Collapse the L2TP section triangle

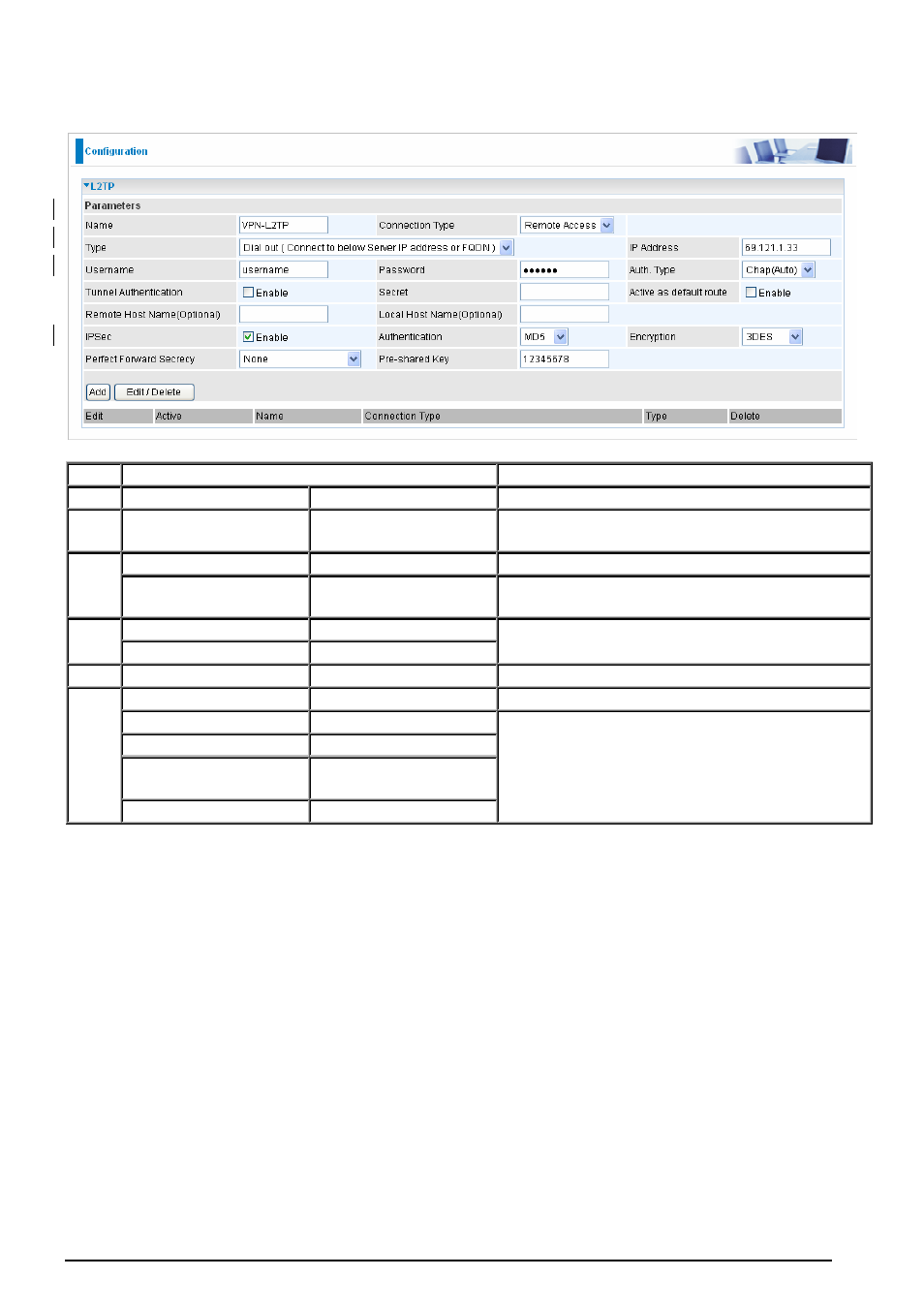pos(87,185)
